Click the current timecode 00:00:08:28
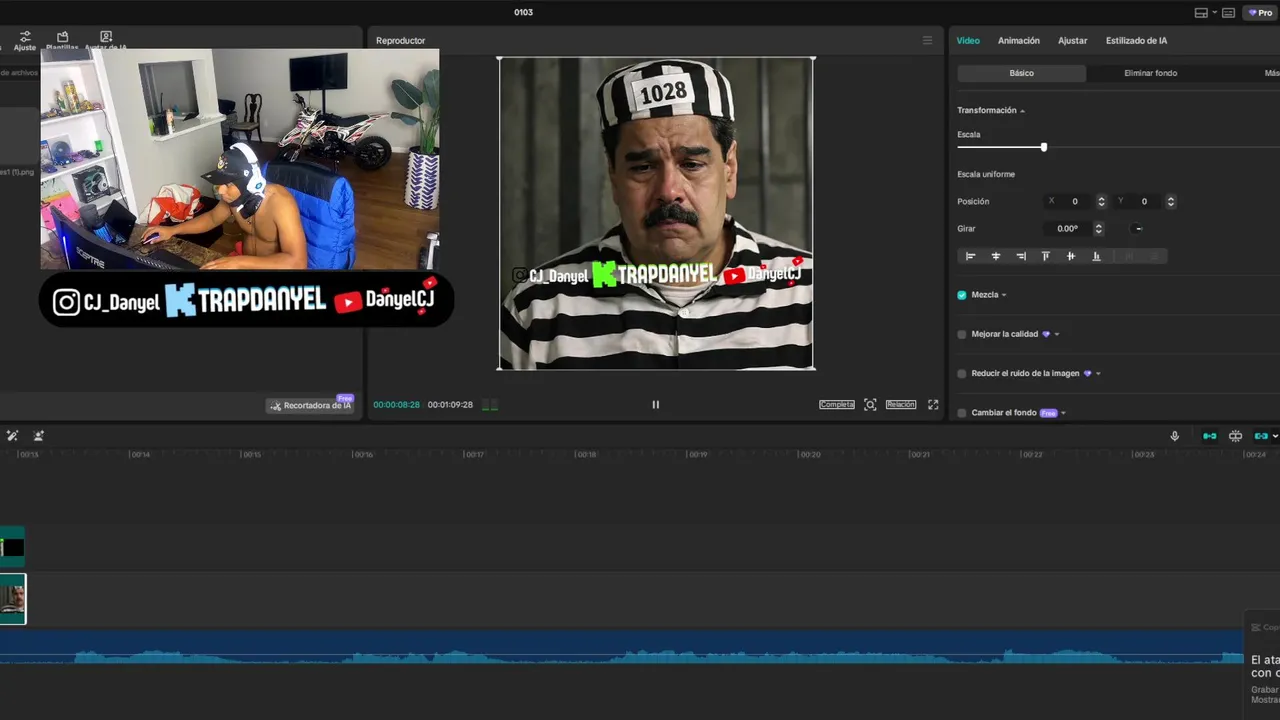 396,405
